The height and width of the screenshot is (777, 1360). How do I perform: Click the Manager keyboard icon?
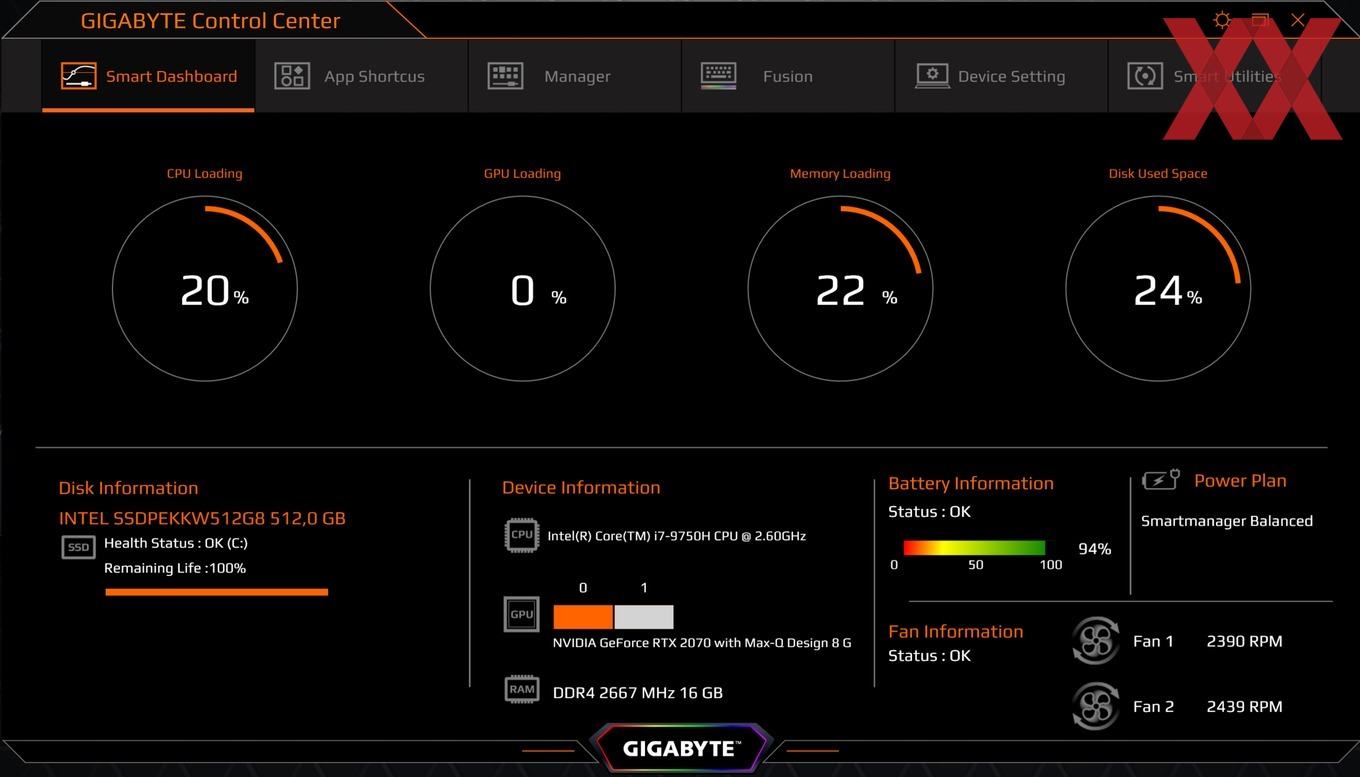[x=505, y=76]
